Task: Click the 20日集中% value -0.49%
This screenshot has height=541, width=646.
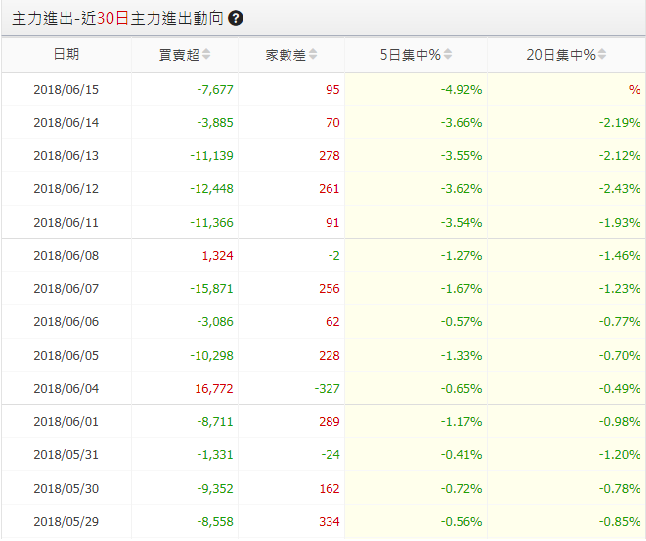Action: pyautogui.click(x=620, y=388)
